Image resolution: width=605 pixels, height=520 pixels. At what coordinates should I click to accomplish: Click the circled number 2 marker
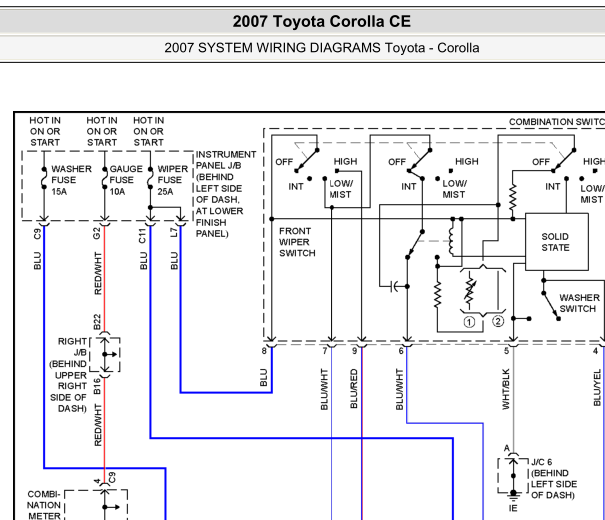(498, 321)
